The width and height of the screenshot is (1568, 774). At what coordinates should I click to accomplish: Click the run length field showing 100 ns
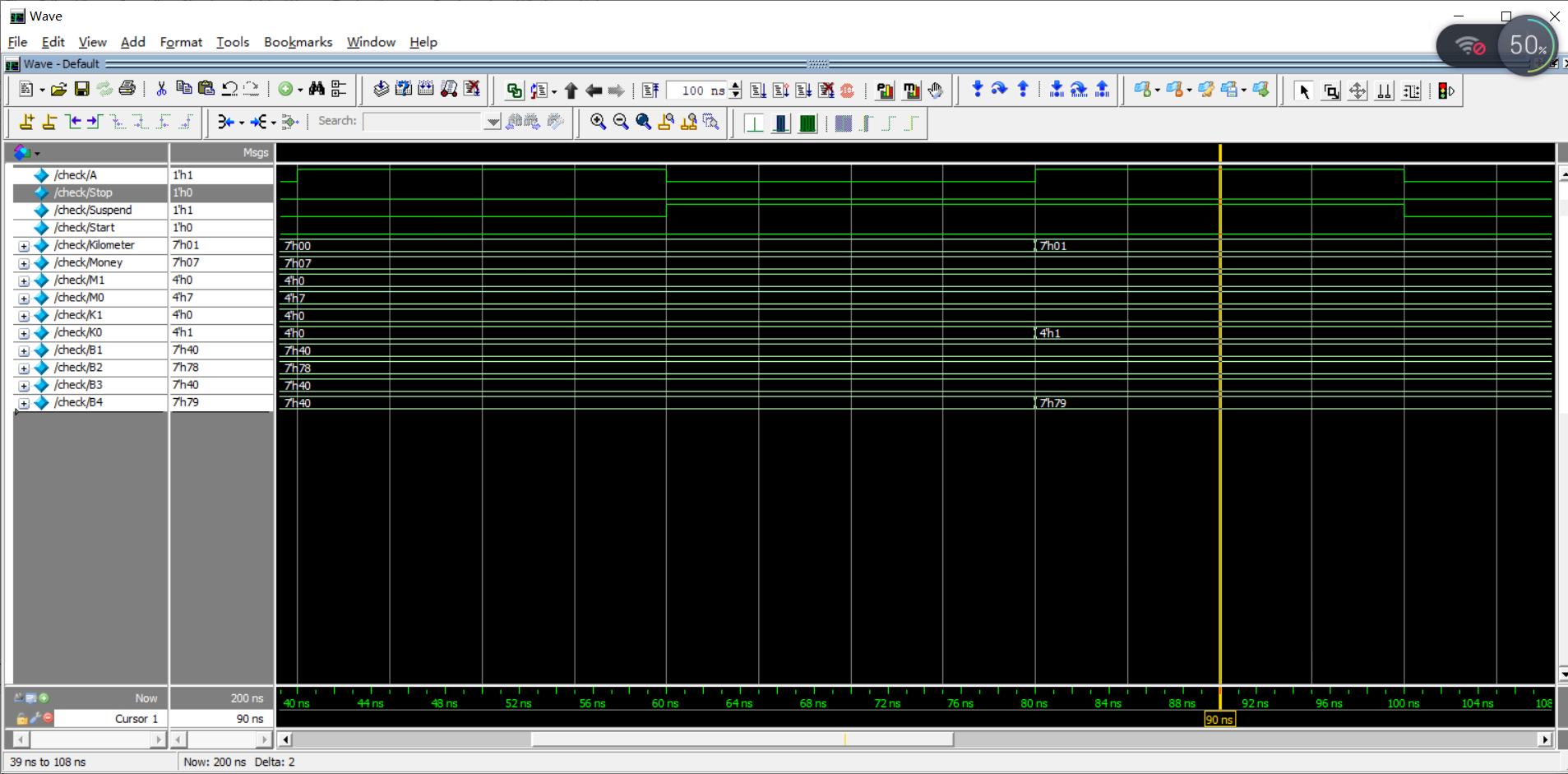tap(697, 90)
